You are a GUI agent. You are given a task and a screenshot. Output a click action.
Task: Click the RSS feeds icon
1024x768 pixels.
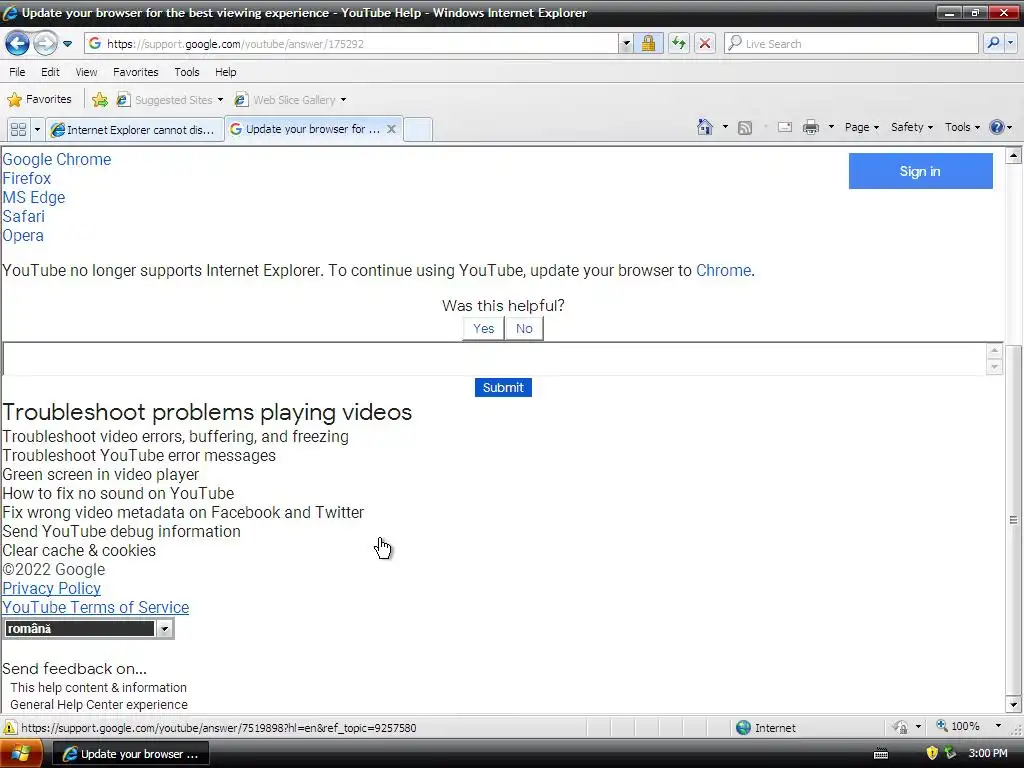pyautogui.click(x=744, y=127)
